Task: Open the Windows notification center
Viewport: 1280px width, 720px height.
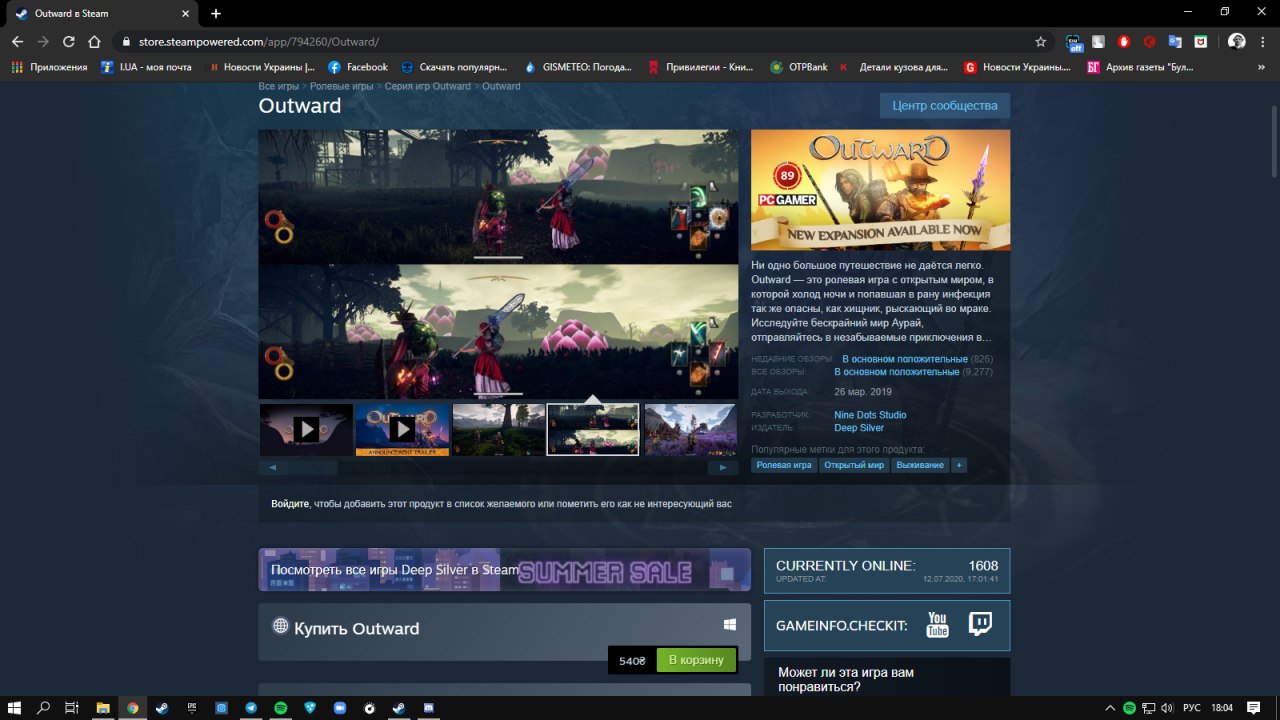Action: pyautogui.click(x=1253, y=707)
